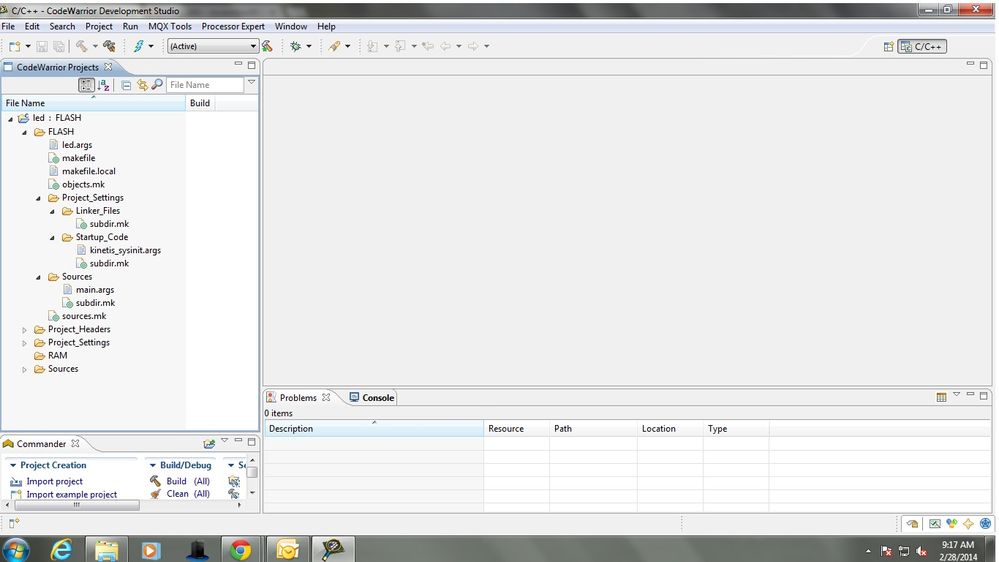Expand the Project_Headers folder
The height and width of the screenshot is (562, 999).
(x=24, y=330)
